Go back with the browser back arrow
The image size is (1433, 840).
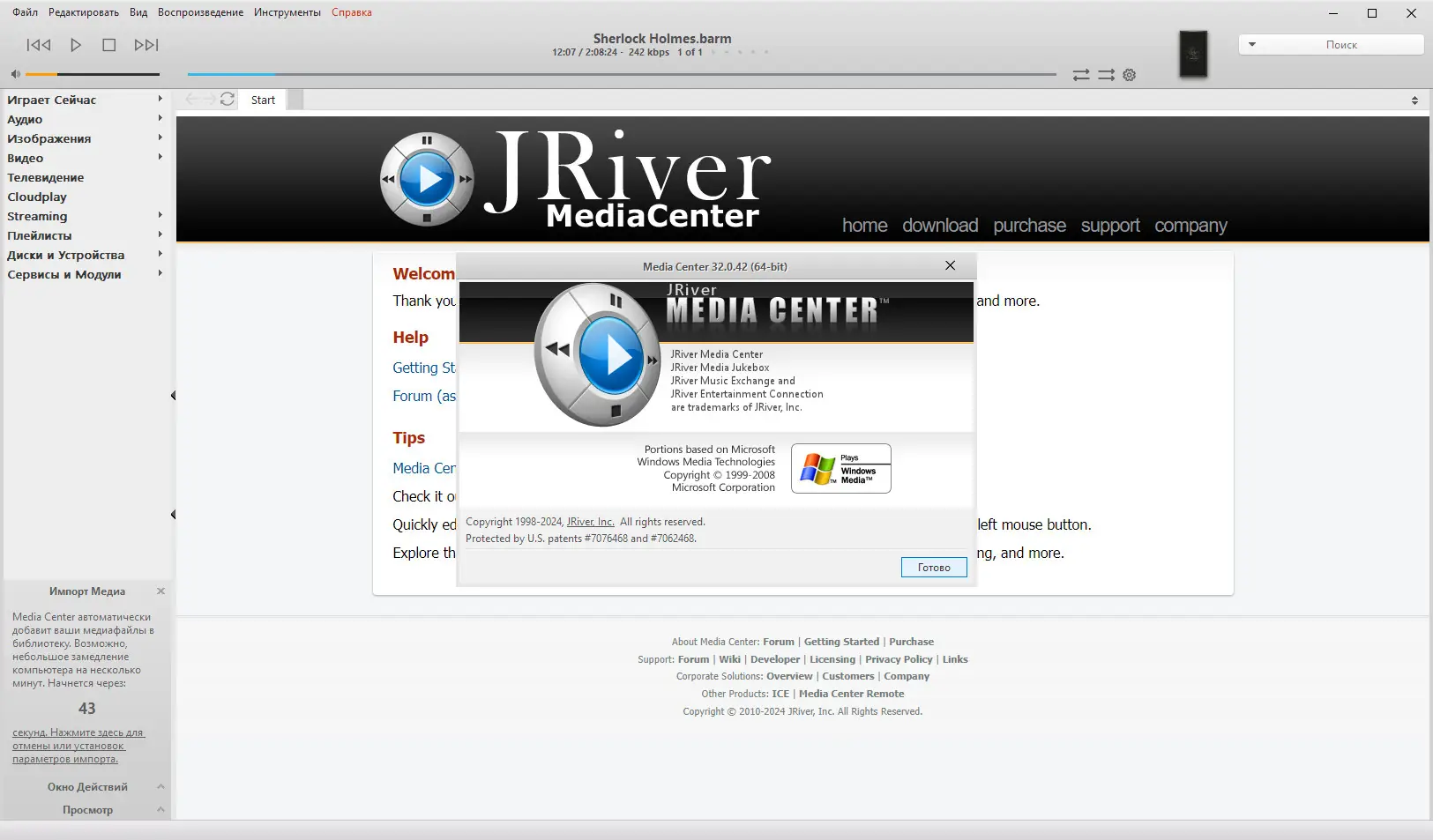coord(191,100)
